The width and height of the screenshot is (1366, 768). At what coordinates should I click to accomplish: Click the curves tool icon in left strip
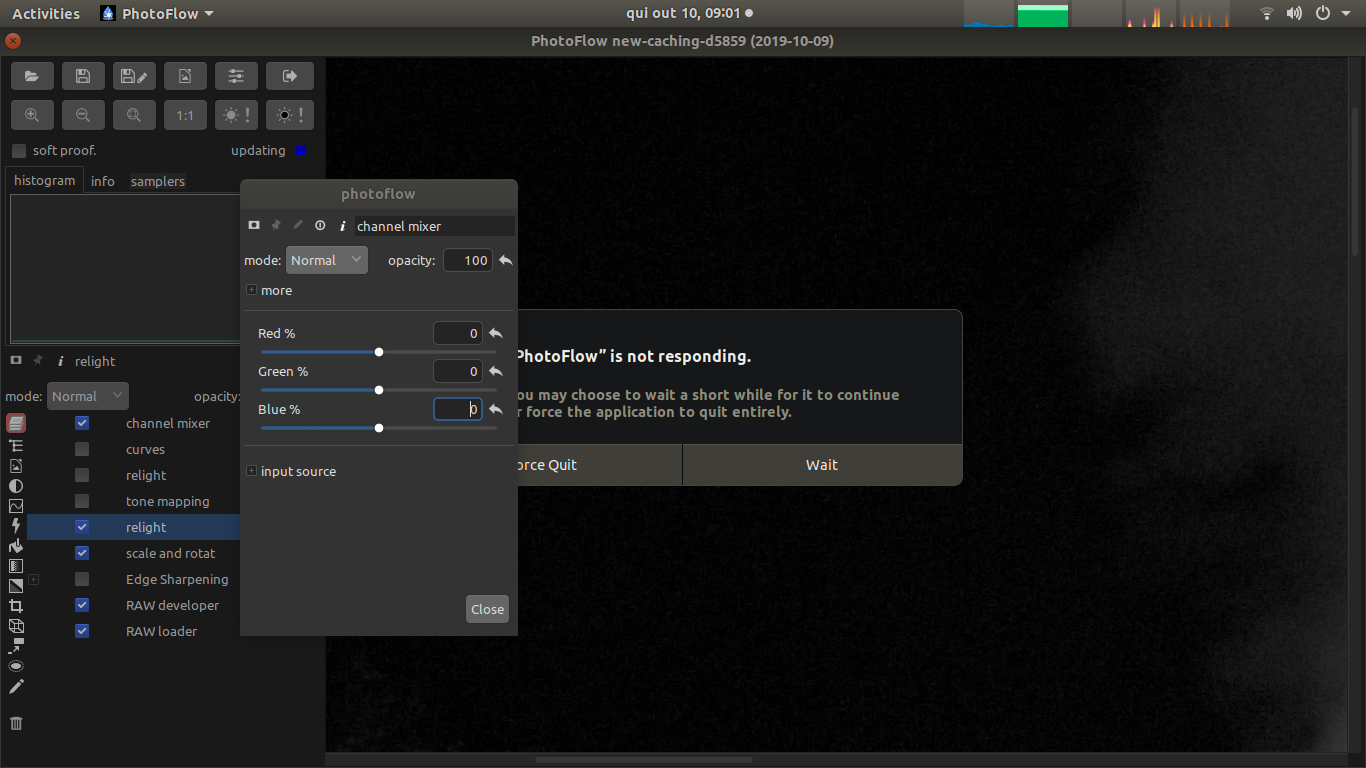pyautogui.click(x=16, y=506)
